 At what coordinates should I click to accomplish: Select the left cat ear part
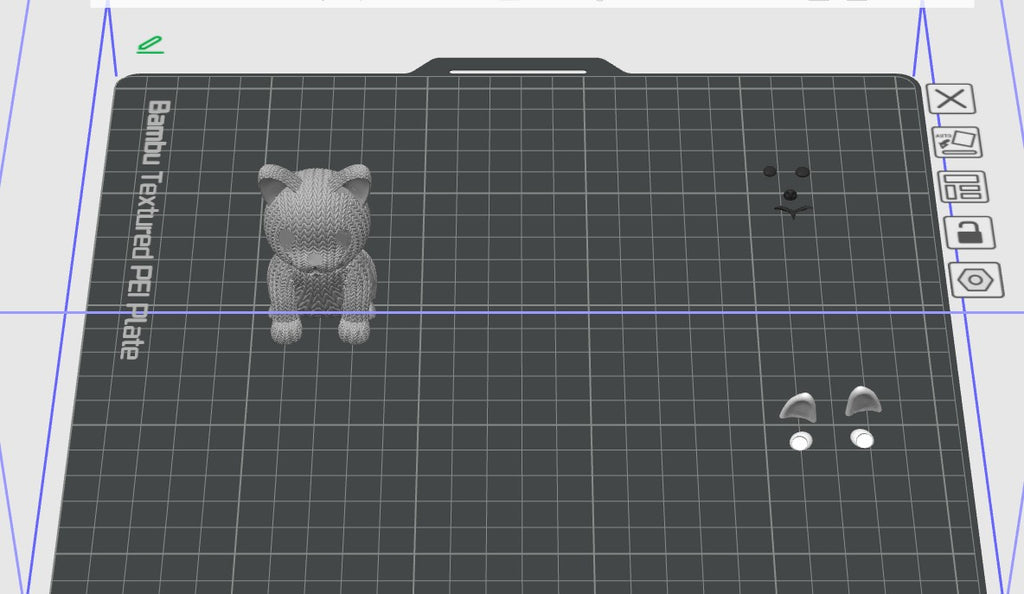pos(799,407)
